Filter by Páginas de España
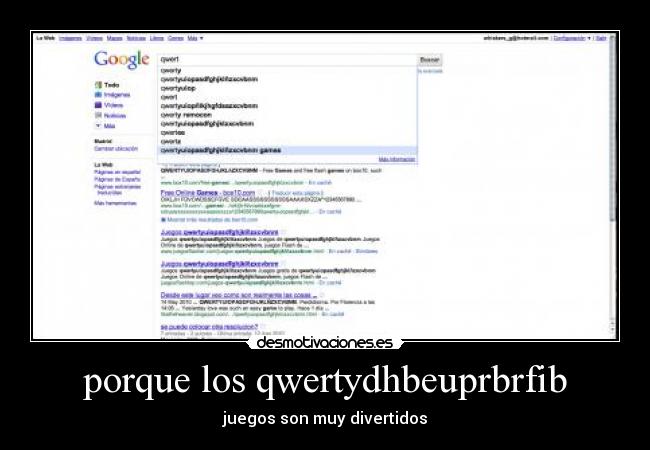The image size is (650, 450). tap(117, 179)
